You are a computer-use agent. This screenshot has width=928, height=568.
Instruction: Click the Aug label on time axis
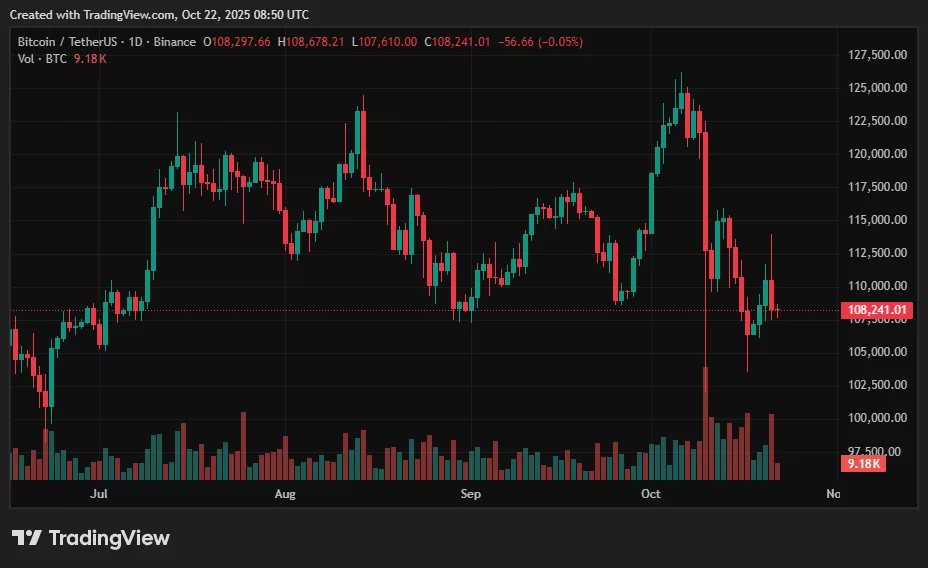click(285, 494)
